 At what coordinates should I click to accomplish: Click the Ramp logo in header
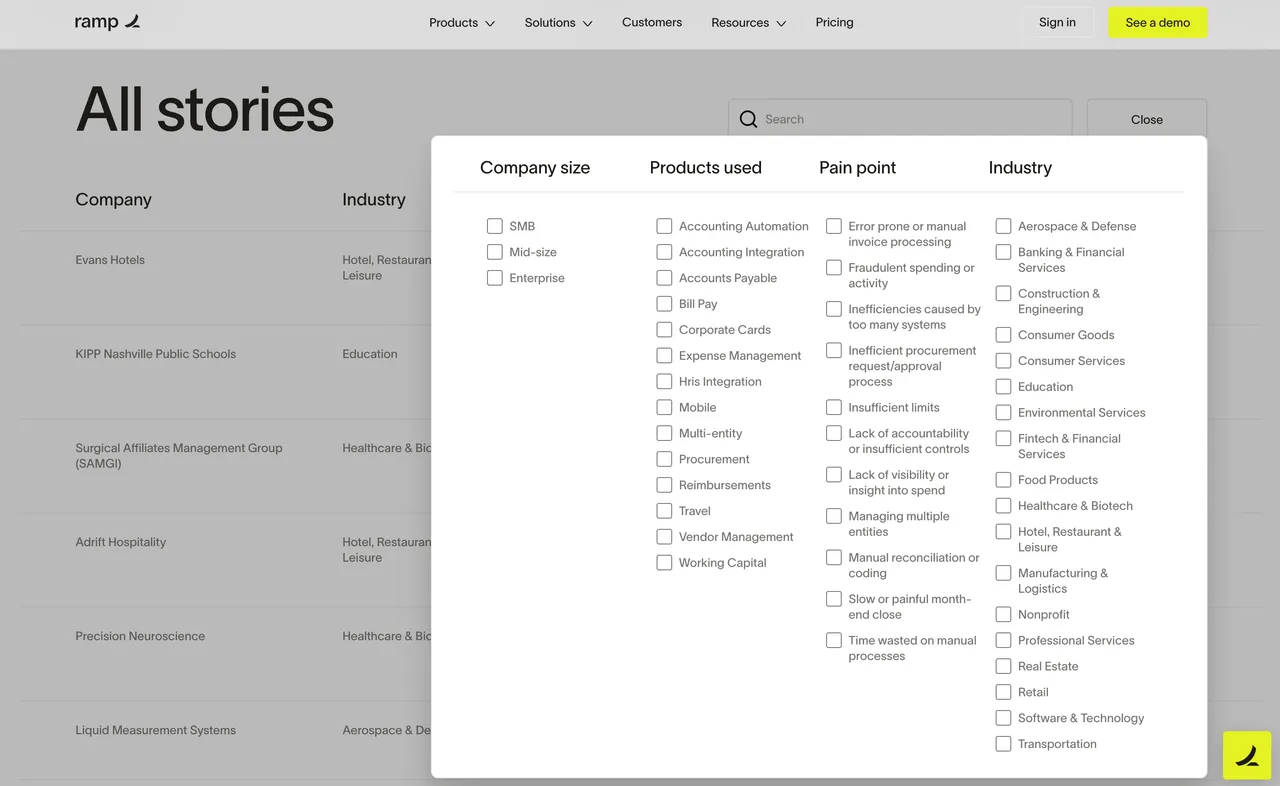tap(107, 22)
